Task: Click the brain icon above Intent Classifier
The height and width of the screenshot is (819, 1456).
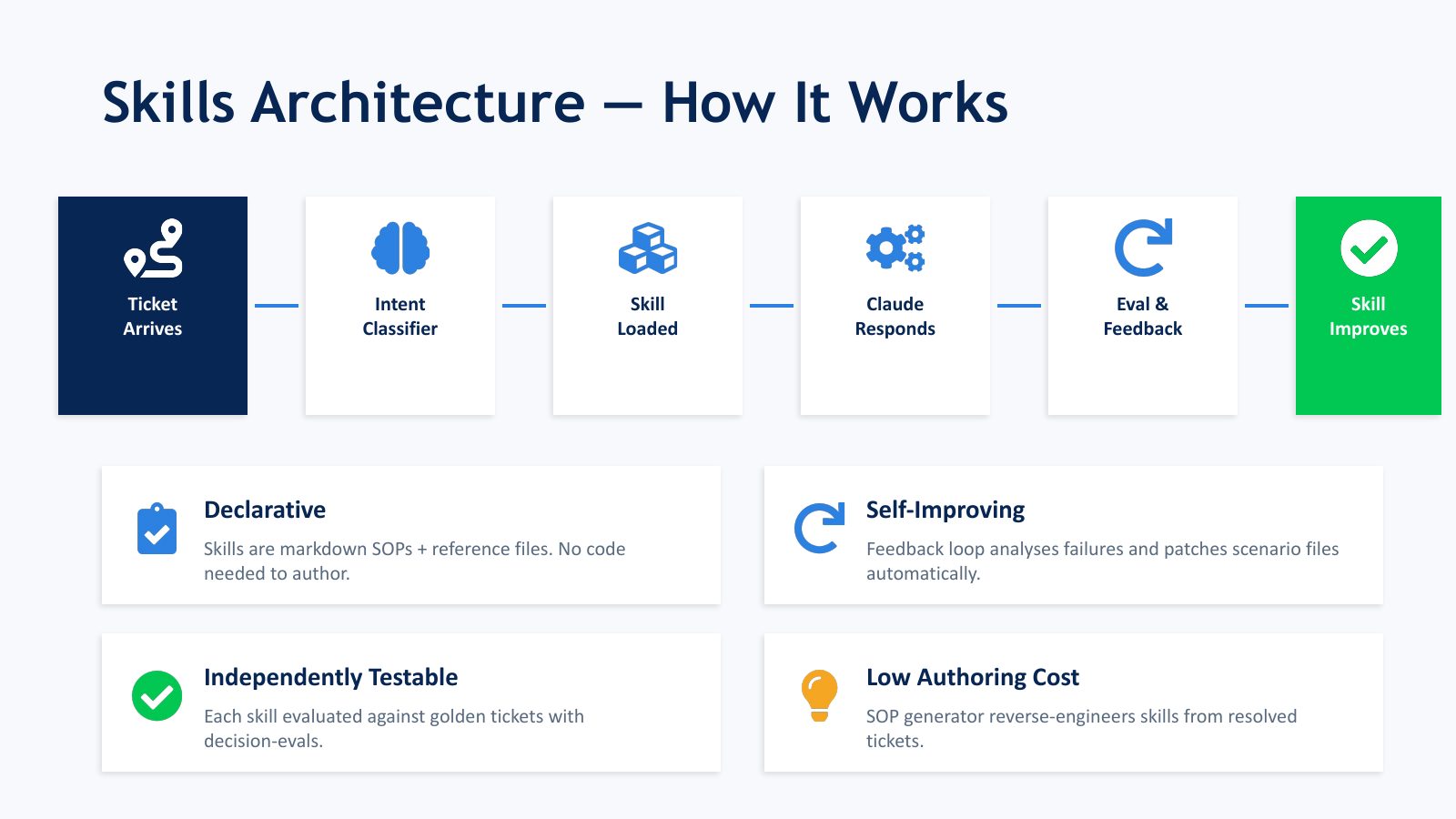Action: 400,248
